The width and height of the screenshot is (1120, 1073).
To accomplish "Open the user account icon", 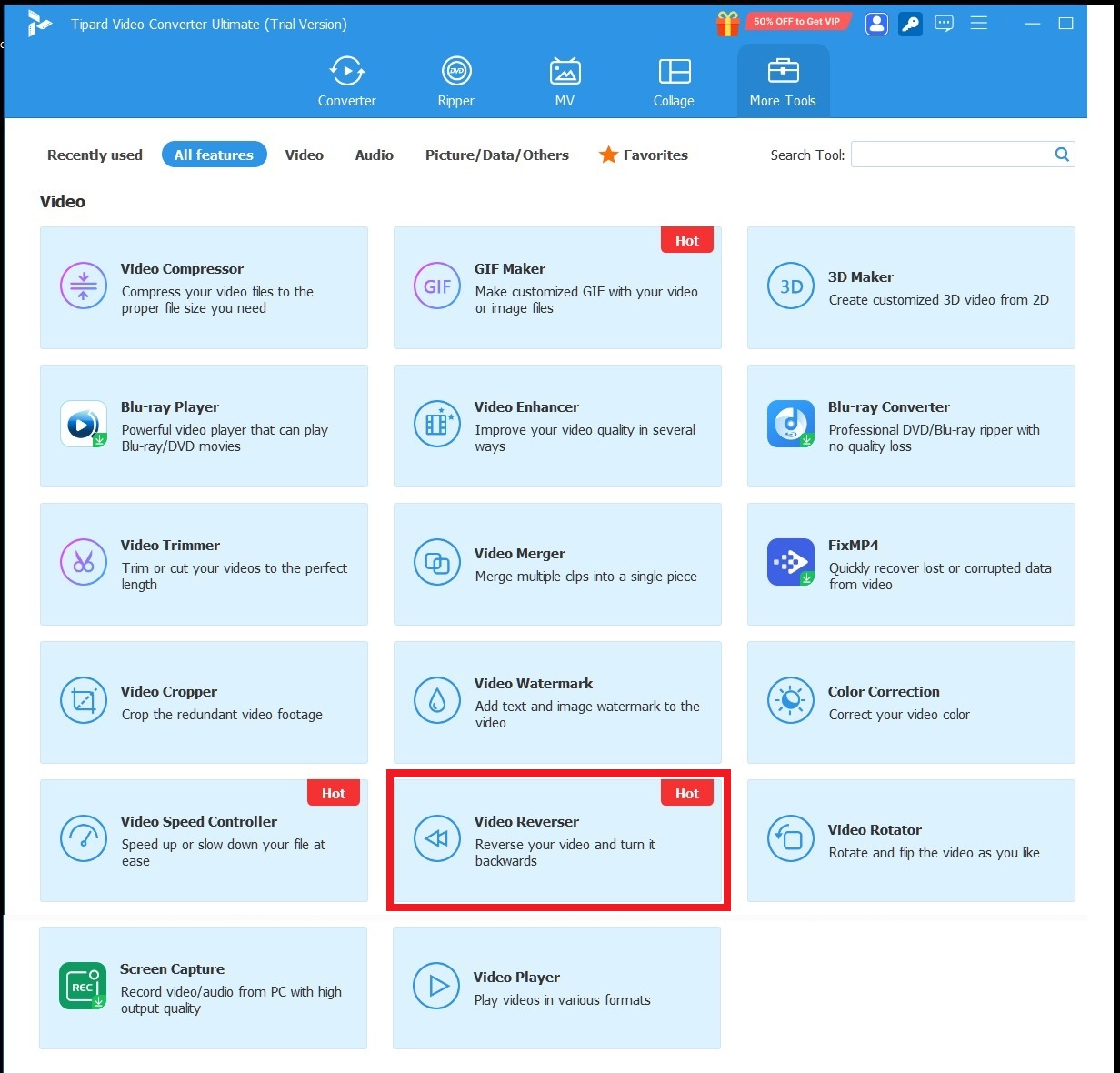I will pyautogui.click(x=876, y=24).
